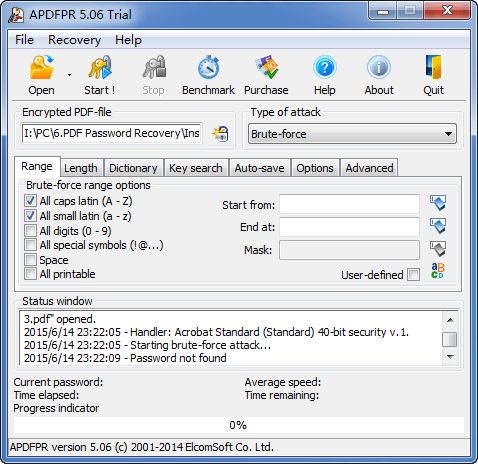This screenshot has width=478, height=464.
Task: Click the Open file toolbar icon
Action: [41, 68]
